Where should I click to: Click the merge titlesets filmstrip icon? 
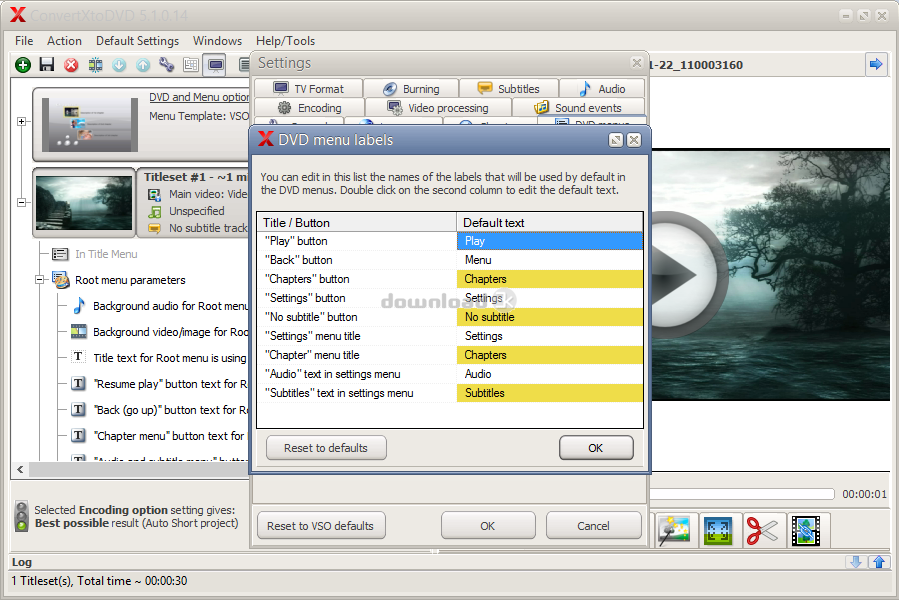pos(95,65)
